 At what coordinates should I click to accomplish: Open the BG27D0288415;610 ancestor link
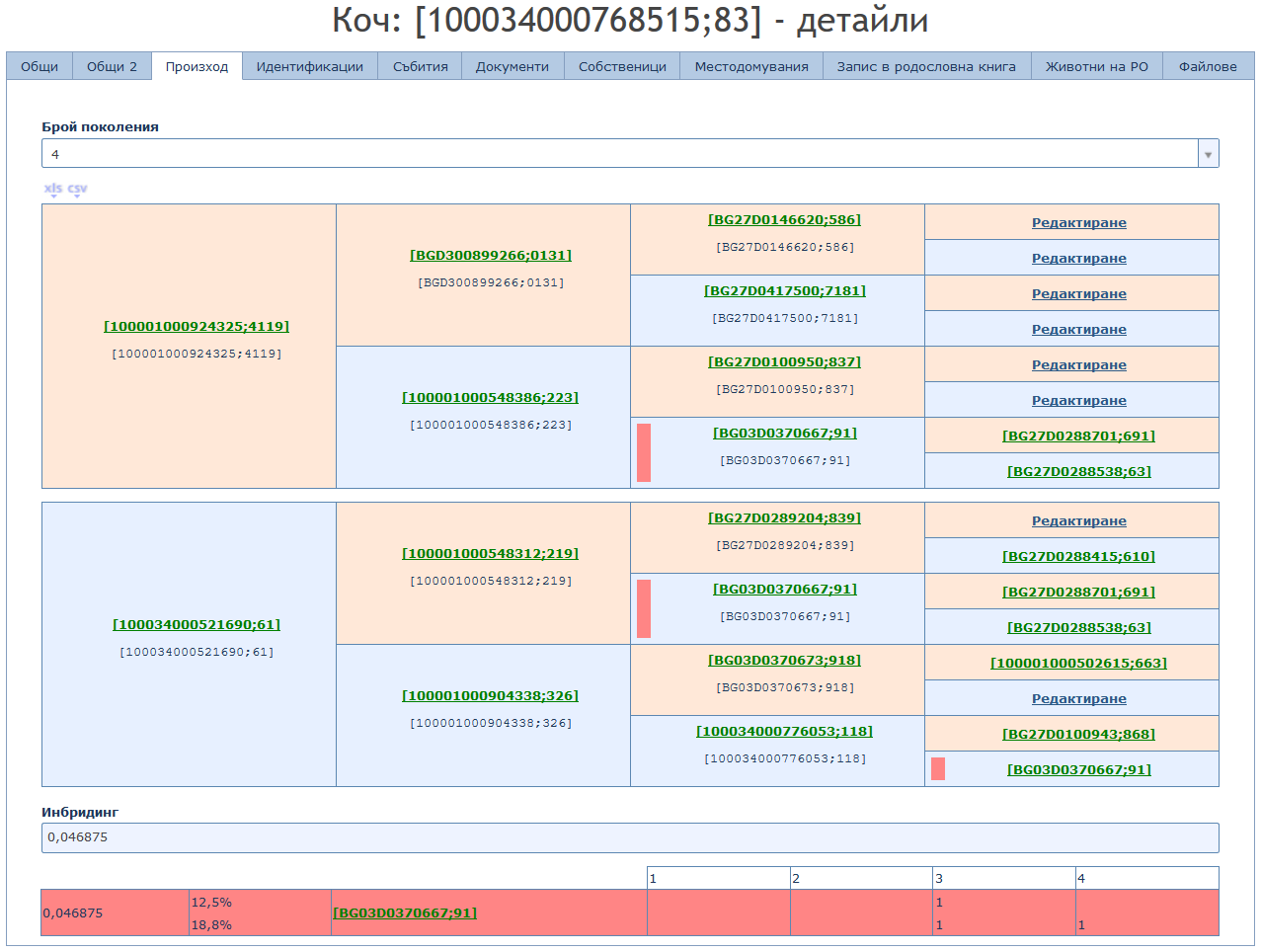click(1078, 557)
